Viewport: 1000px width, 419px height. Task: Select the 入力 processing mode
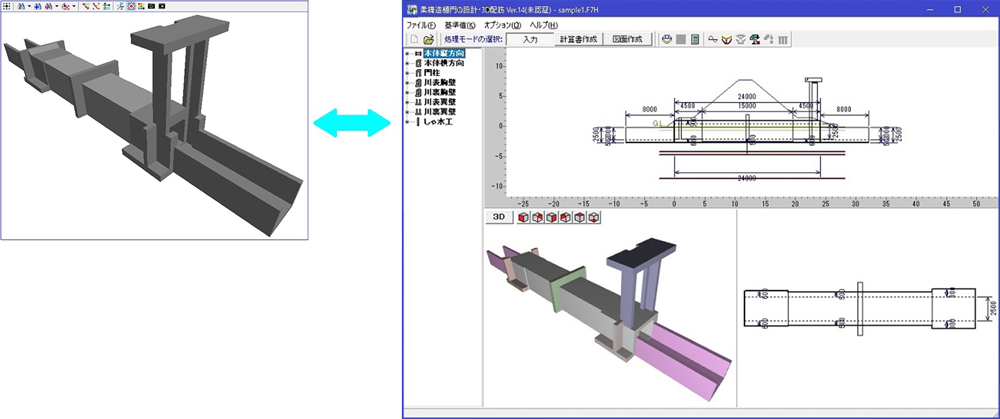(x=529, y=40)
